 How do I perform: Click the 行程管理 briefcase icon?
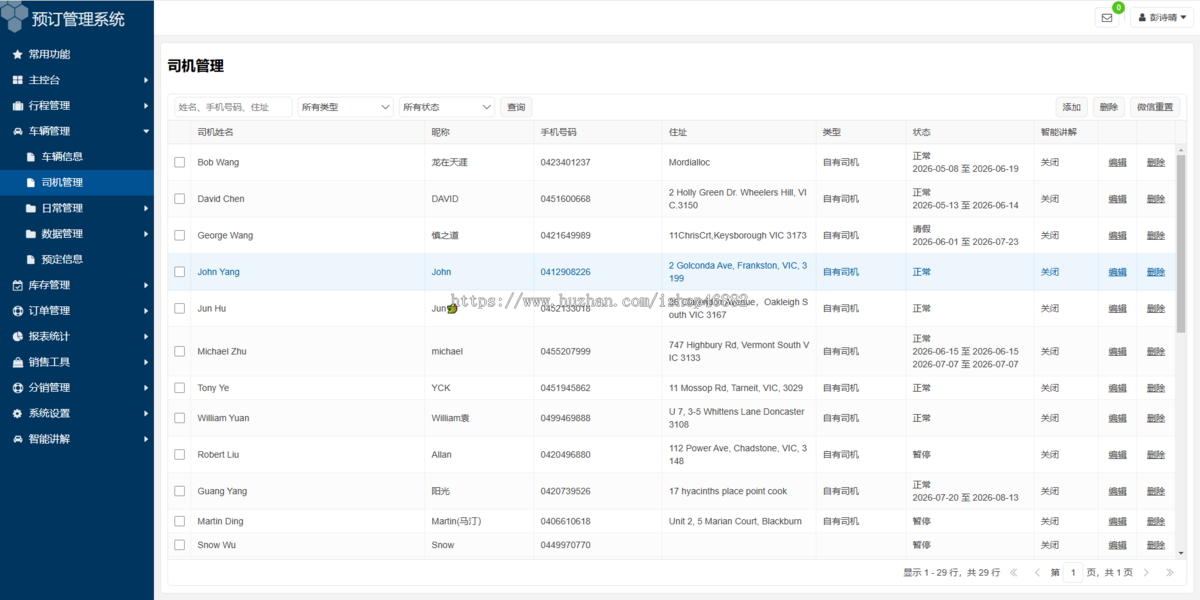tap(17, 106)
